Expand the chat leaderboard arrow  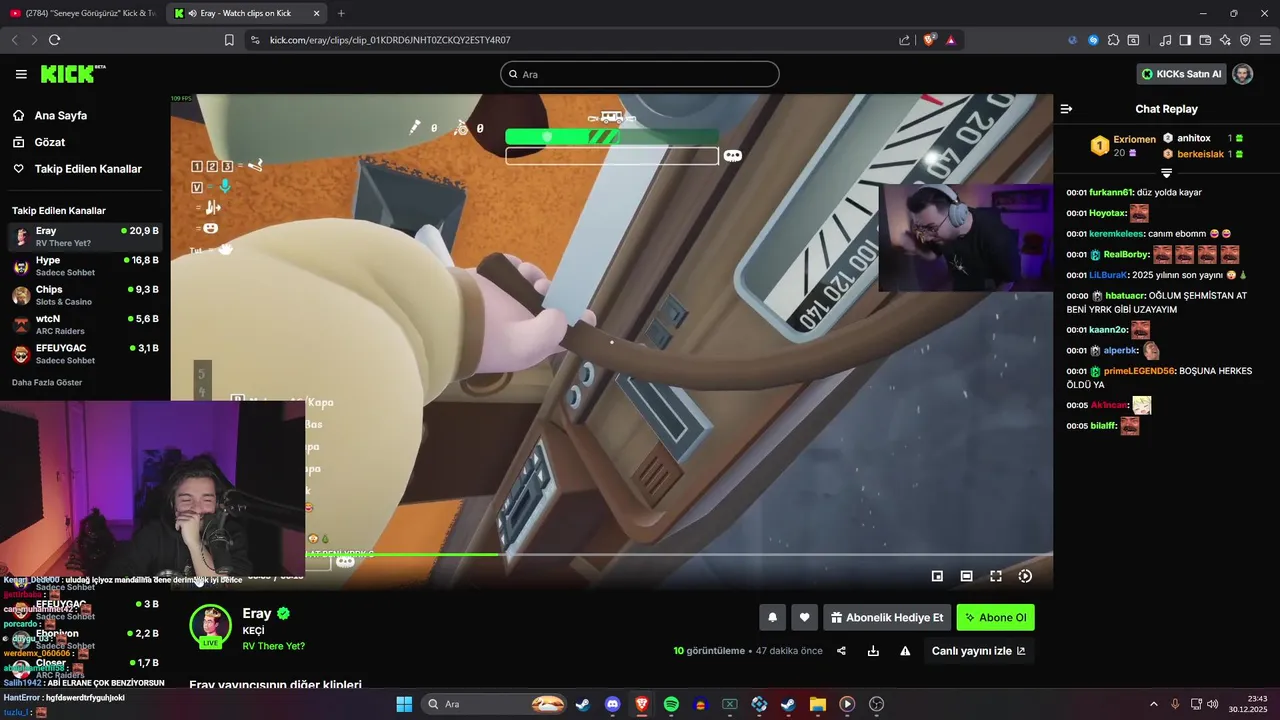[x=1166, y=174]
